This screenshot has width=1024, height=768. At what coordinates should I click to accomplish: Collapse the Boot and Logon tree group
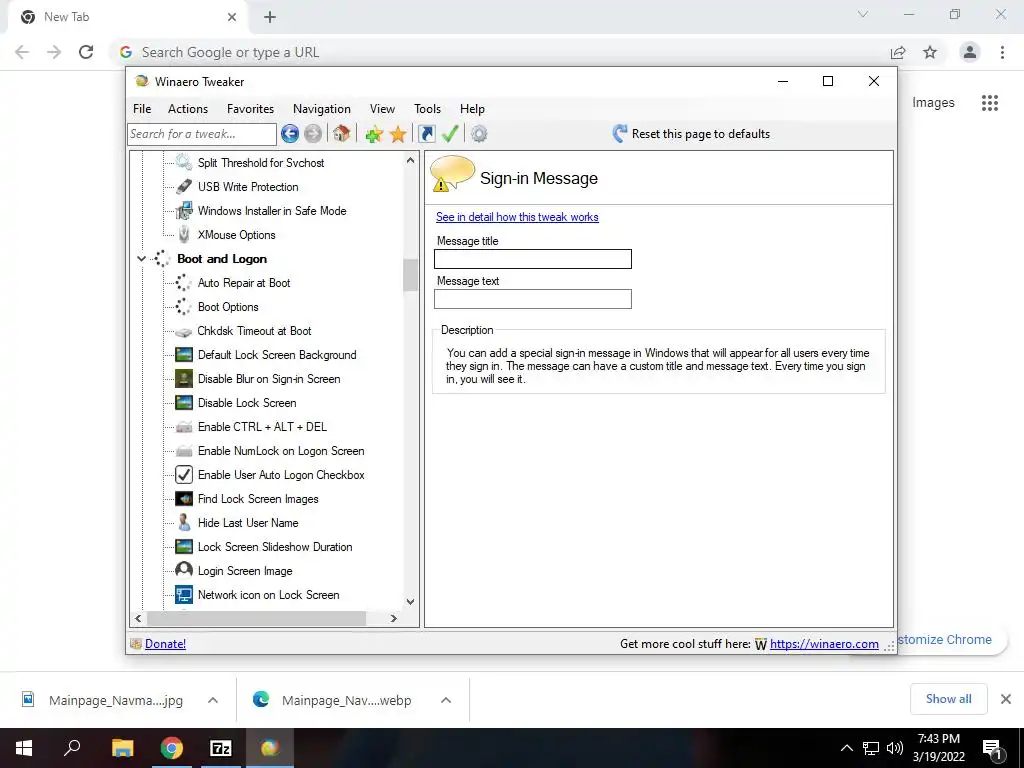tap(141, 259)
